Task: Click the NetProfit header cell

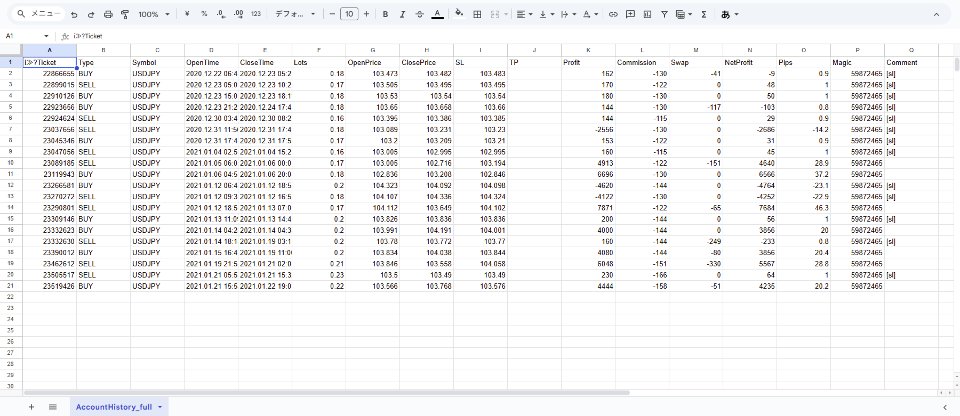Action: (x=750, y=62)
